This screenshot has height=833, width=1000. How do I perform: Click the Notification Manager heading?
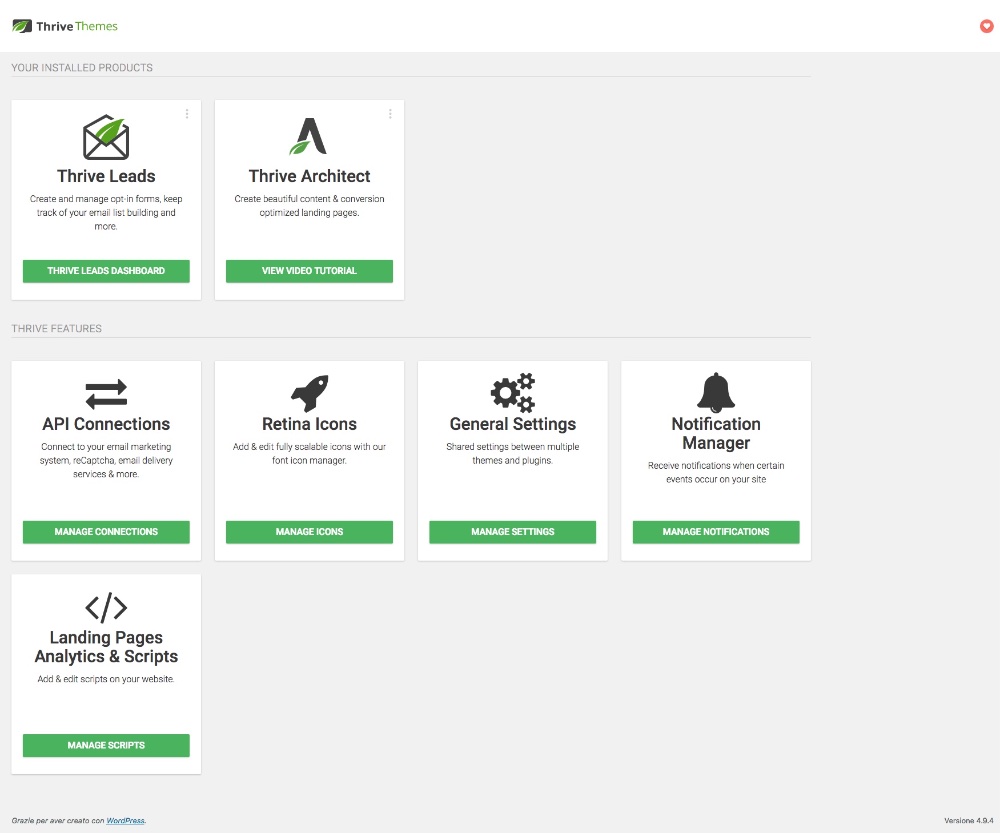716,434
